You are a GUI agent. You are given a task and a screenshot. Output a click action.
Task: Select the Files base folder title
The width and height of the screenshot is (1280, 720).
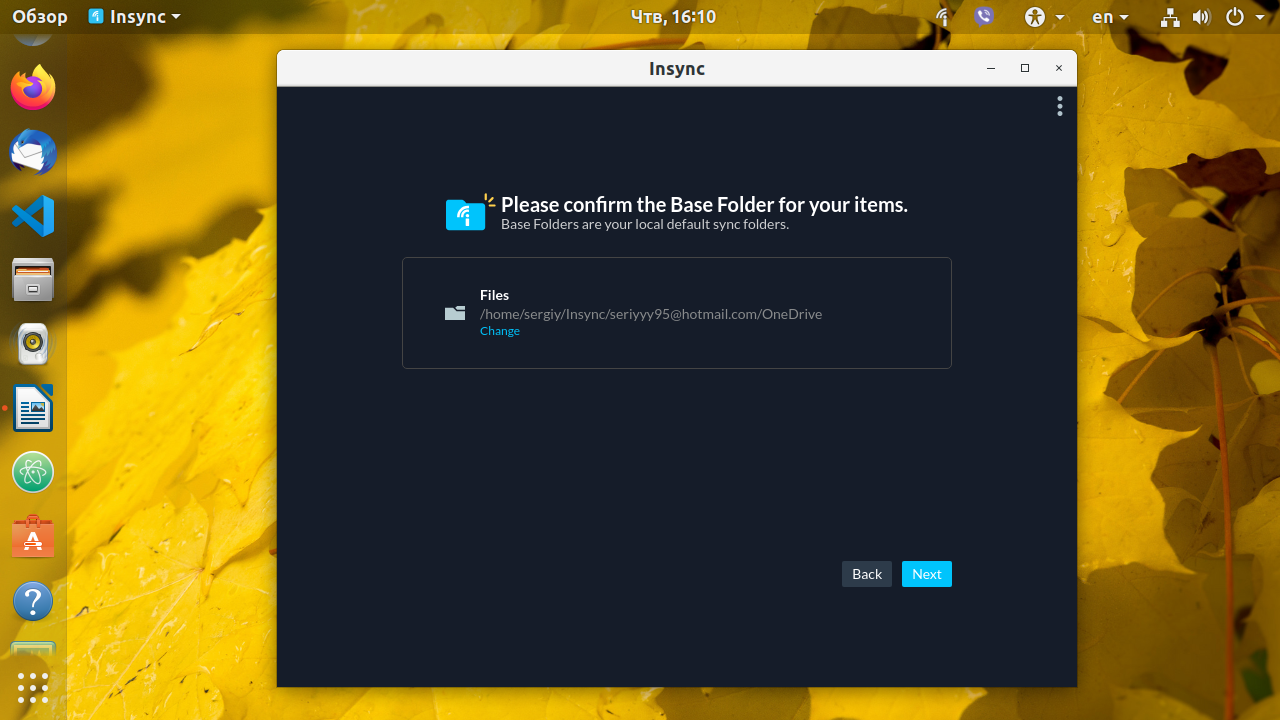pyautogui.click(x=494, y=295)
